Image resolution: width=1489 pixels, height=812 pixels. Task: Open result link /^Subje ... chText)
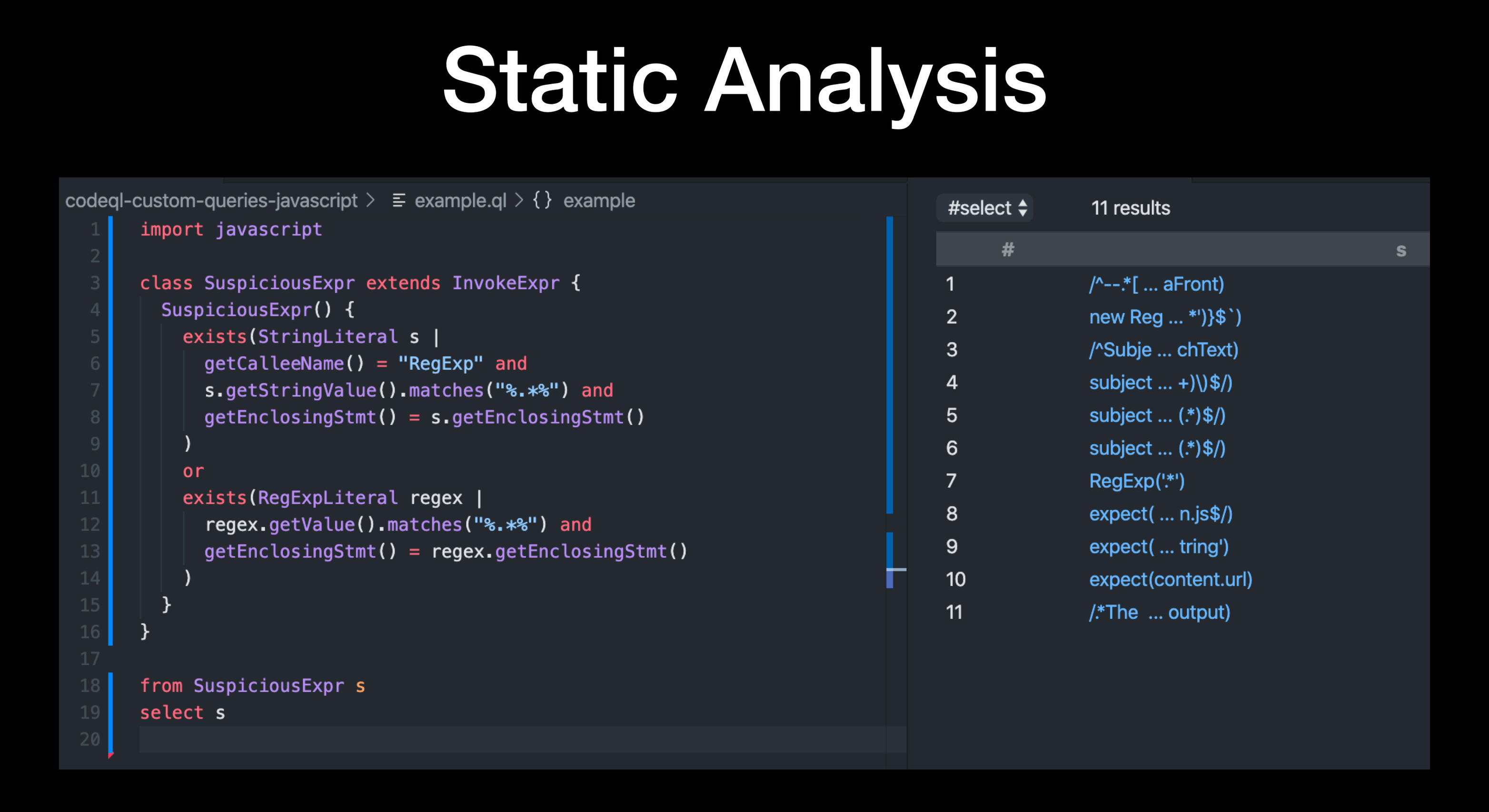click(1163, 350)
